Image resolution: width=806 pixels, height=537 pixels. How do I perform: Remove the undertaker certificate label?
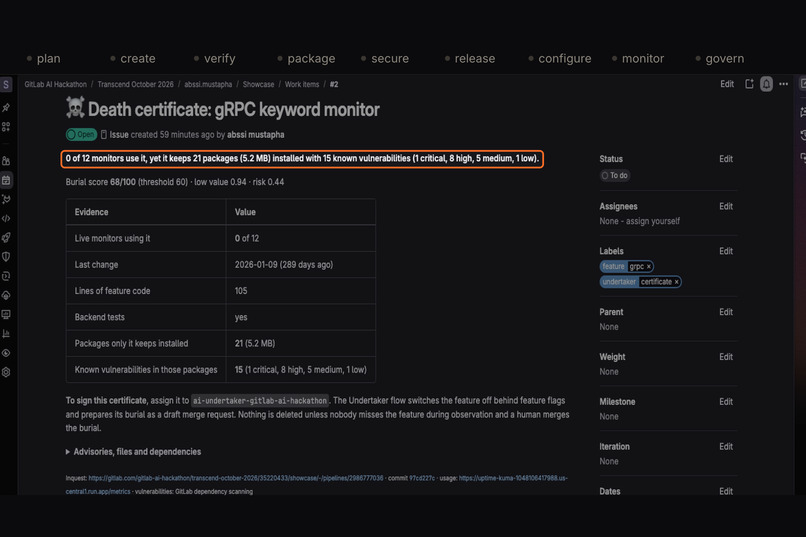pyautogui.click(x=676, y=282)
